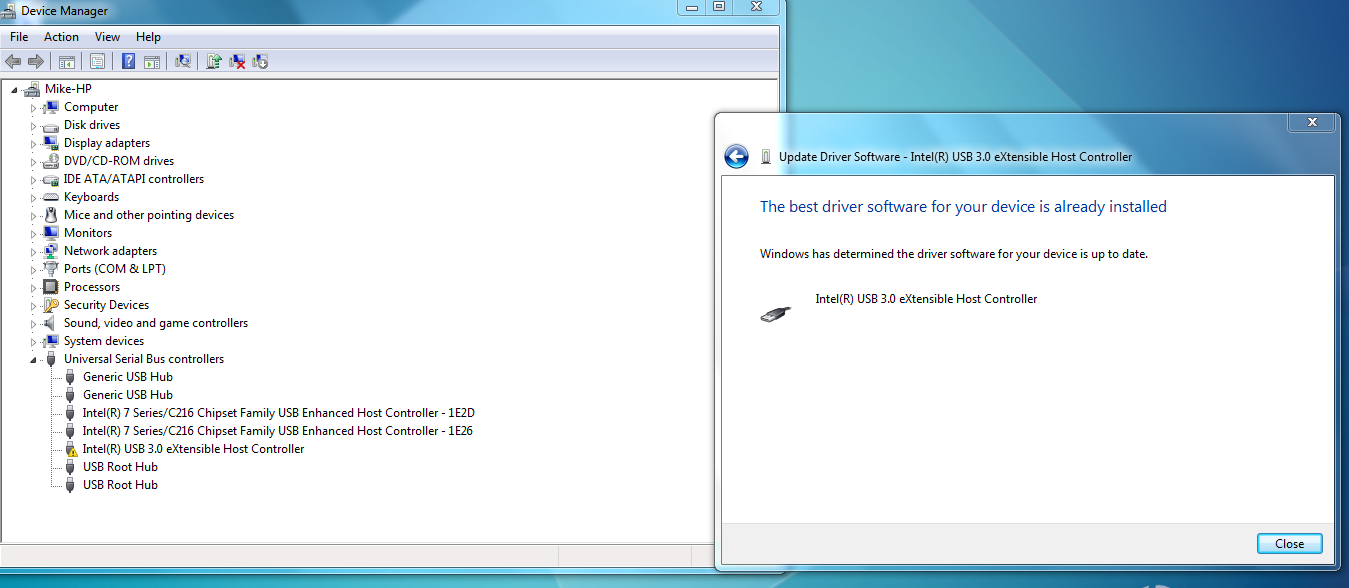Select the Monitors tree item text
The width and height of the screenshot is (1349, 588).
pos(88,233)
